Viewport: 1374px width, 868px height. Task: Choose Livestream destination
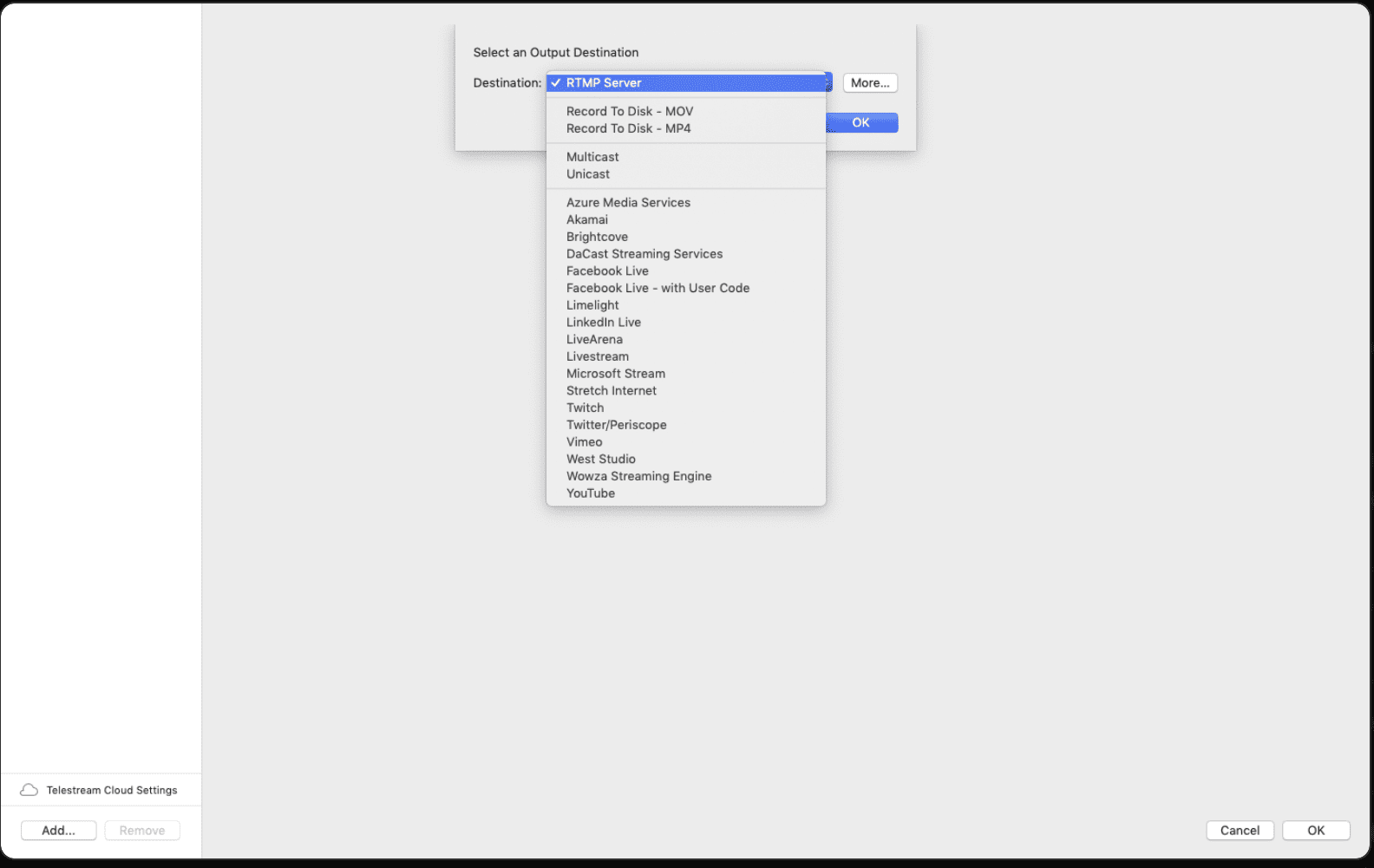(686, 356)
